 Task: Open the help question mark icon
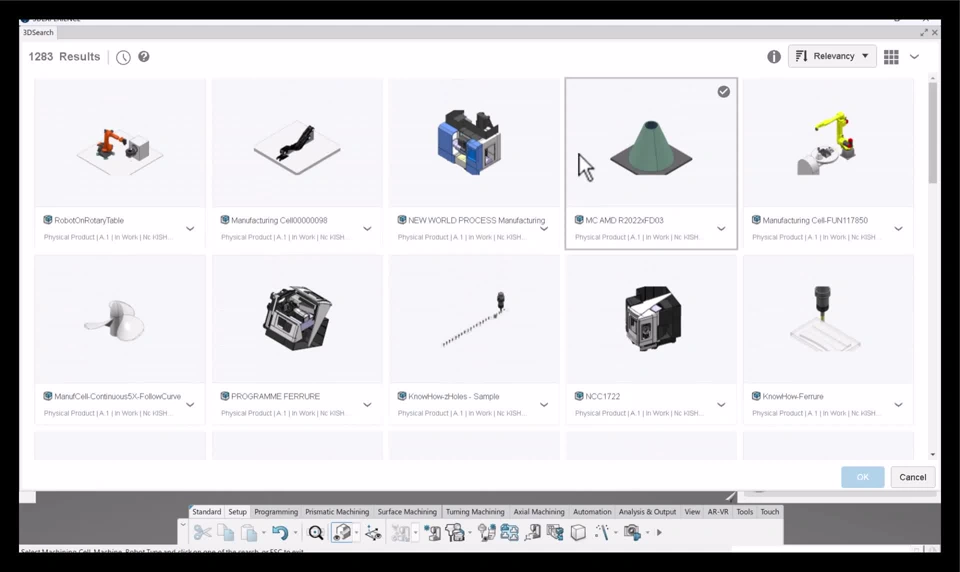pyautogui.click(x=144, y=56)
